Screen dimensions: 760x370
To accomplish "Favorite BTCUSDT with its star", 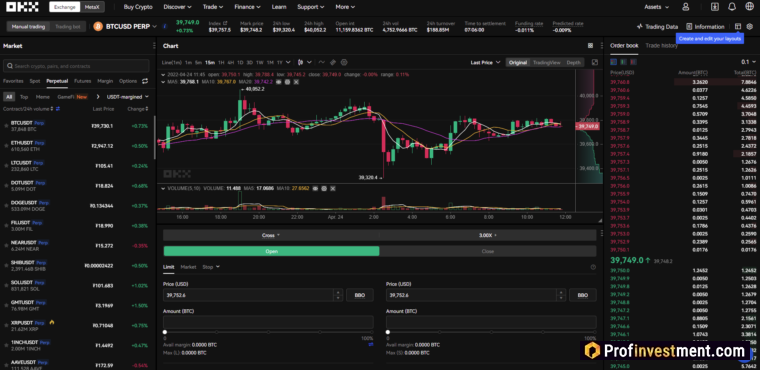I will click(x=6, y=126).
